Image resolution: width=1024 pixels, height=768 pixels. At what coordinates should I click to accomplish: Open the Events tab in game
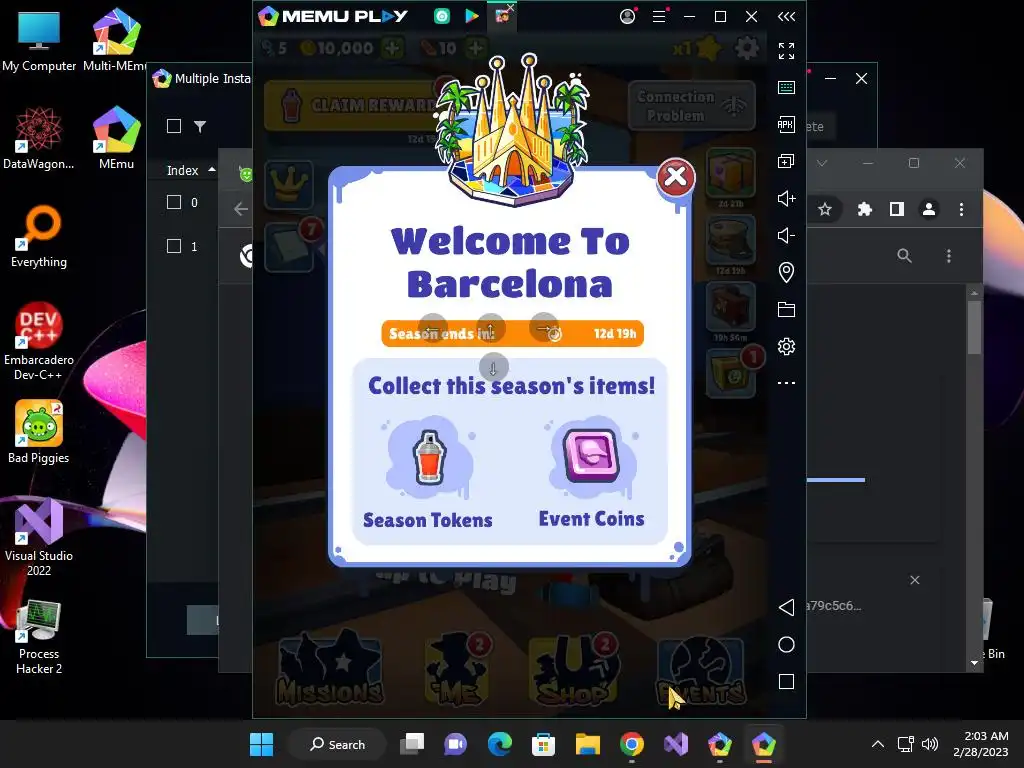coord(700,671)
